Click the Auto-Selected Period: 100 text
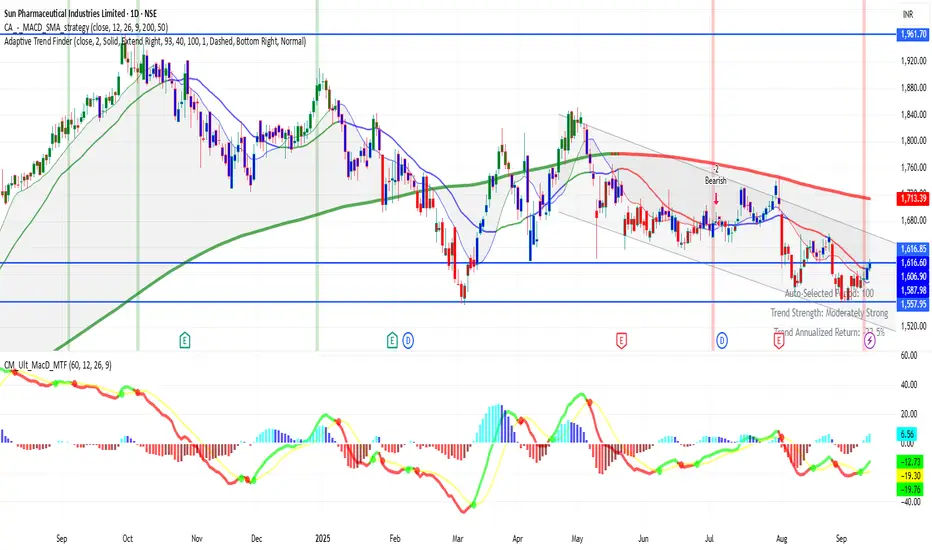The image size is (932, 550). 829,293
